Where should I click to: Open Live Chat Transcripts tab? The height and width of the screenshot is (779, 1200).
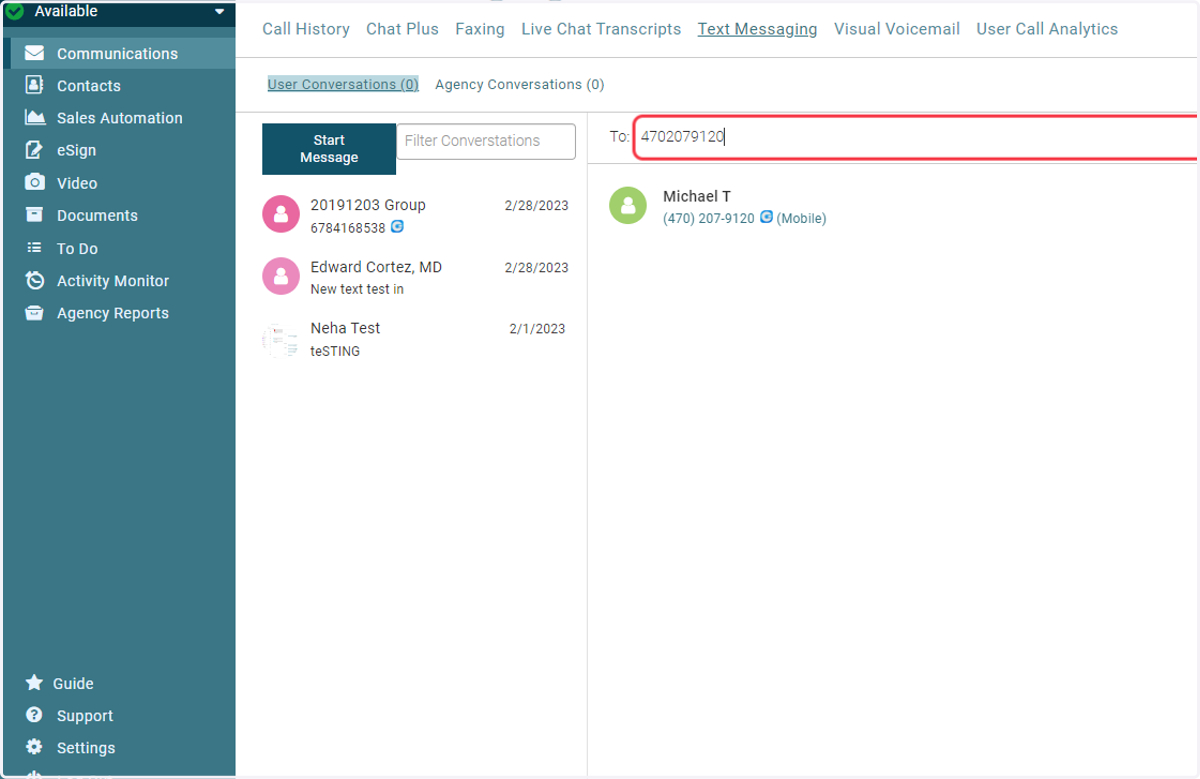pos(601,29)
